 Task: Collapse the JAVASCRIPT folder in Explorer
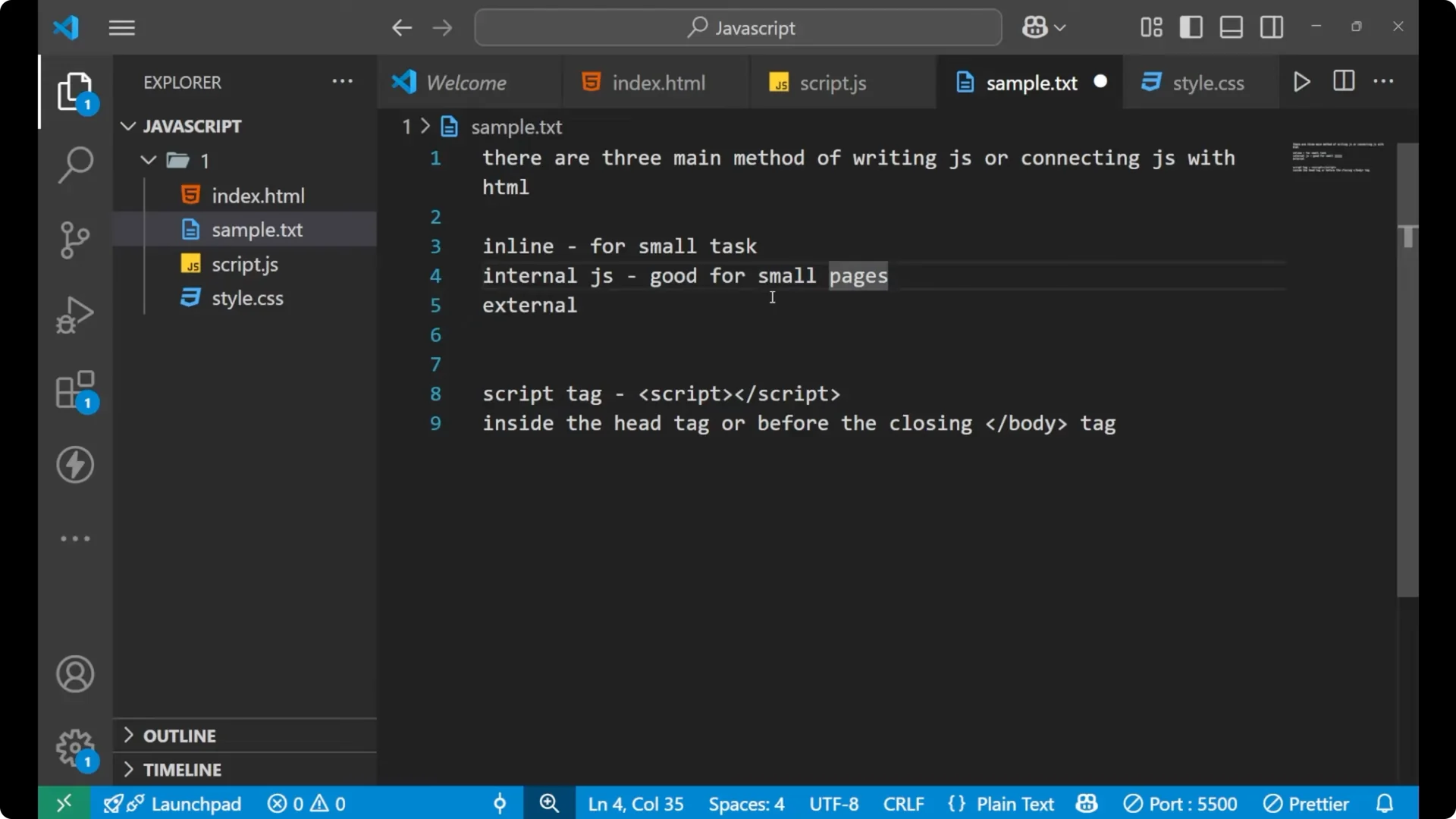127,126
